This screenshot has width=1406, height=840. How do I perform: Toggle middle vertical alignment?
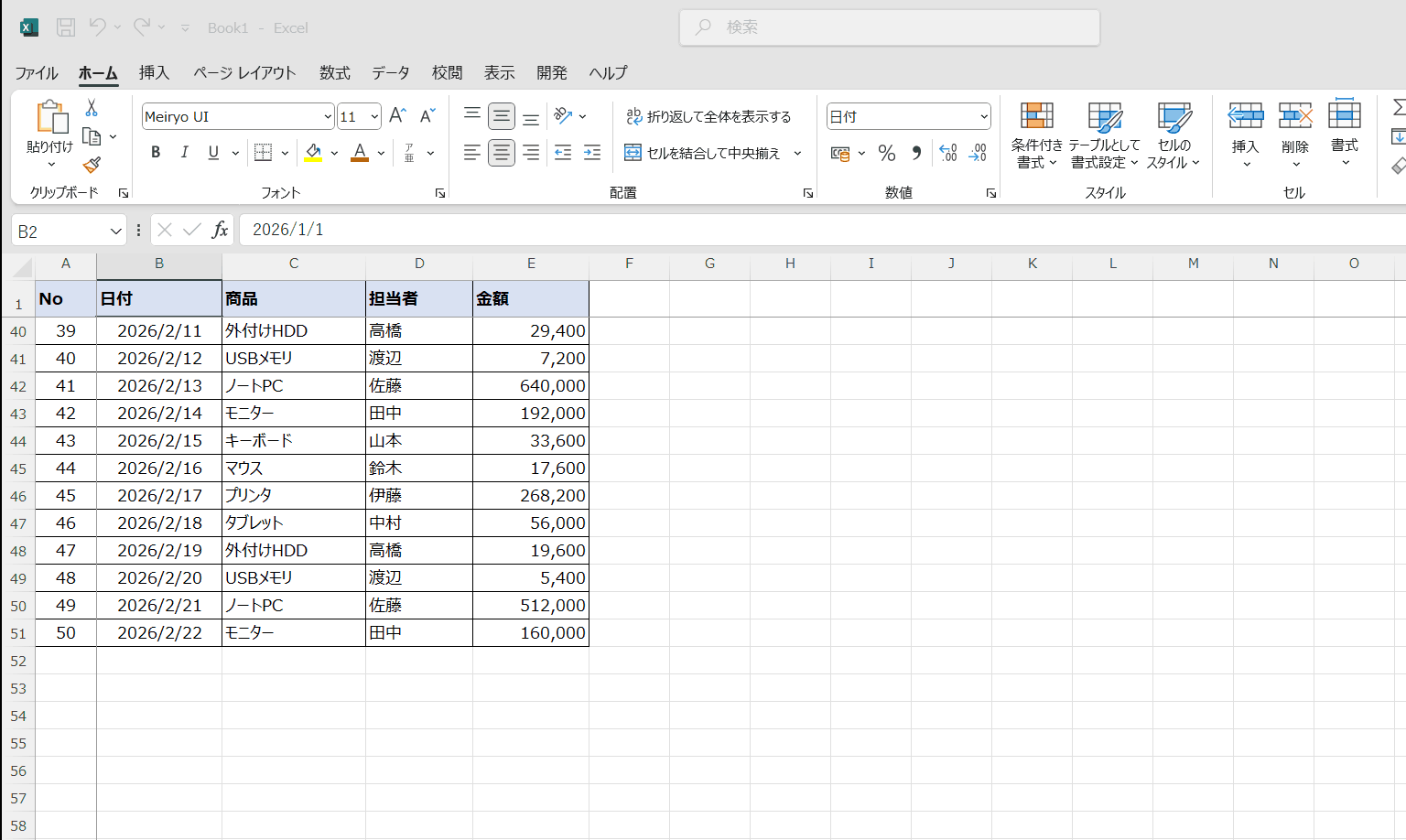point(501,116)
